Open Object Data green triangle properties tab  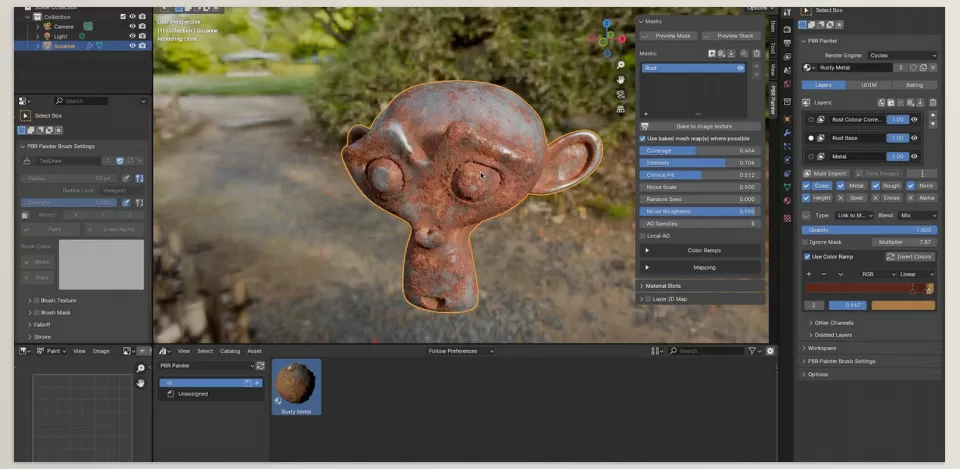[787, 187]
